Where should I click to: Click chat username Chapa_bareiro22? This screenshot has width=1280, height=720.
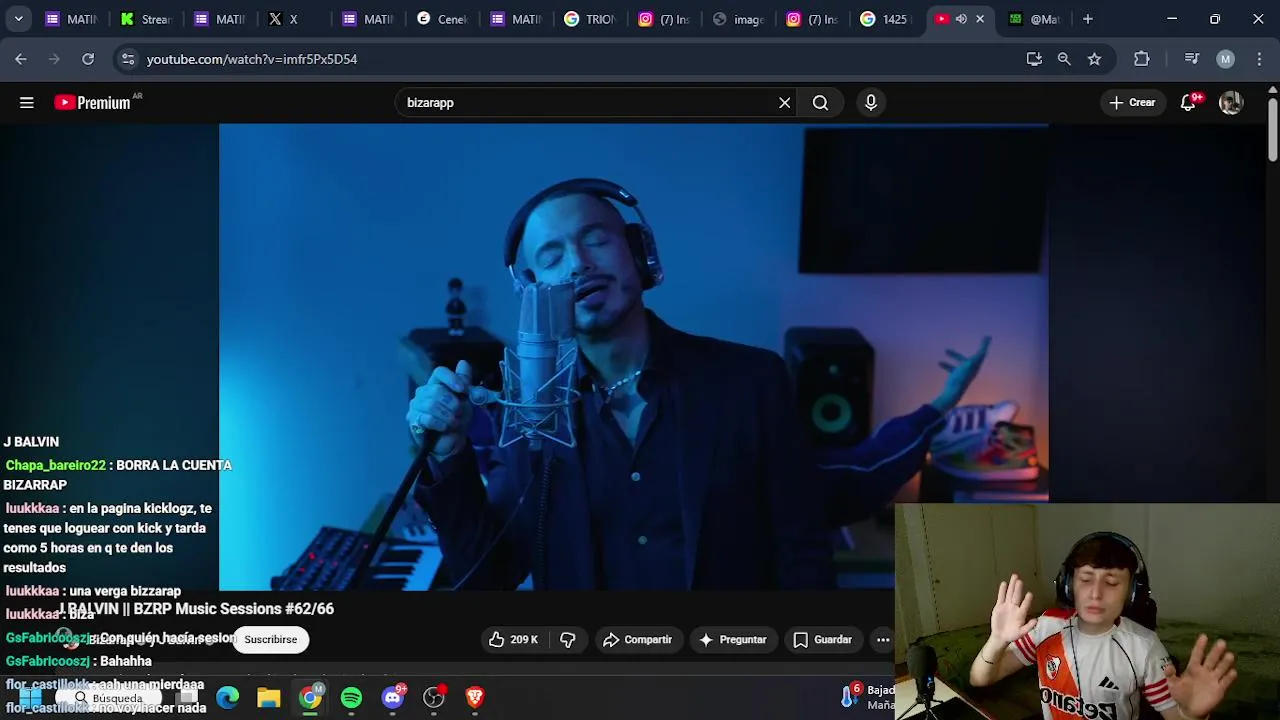point(55,465)
